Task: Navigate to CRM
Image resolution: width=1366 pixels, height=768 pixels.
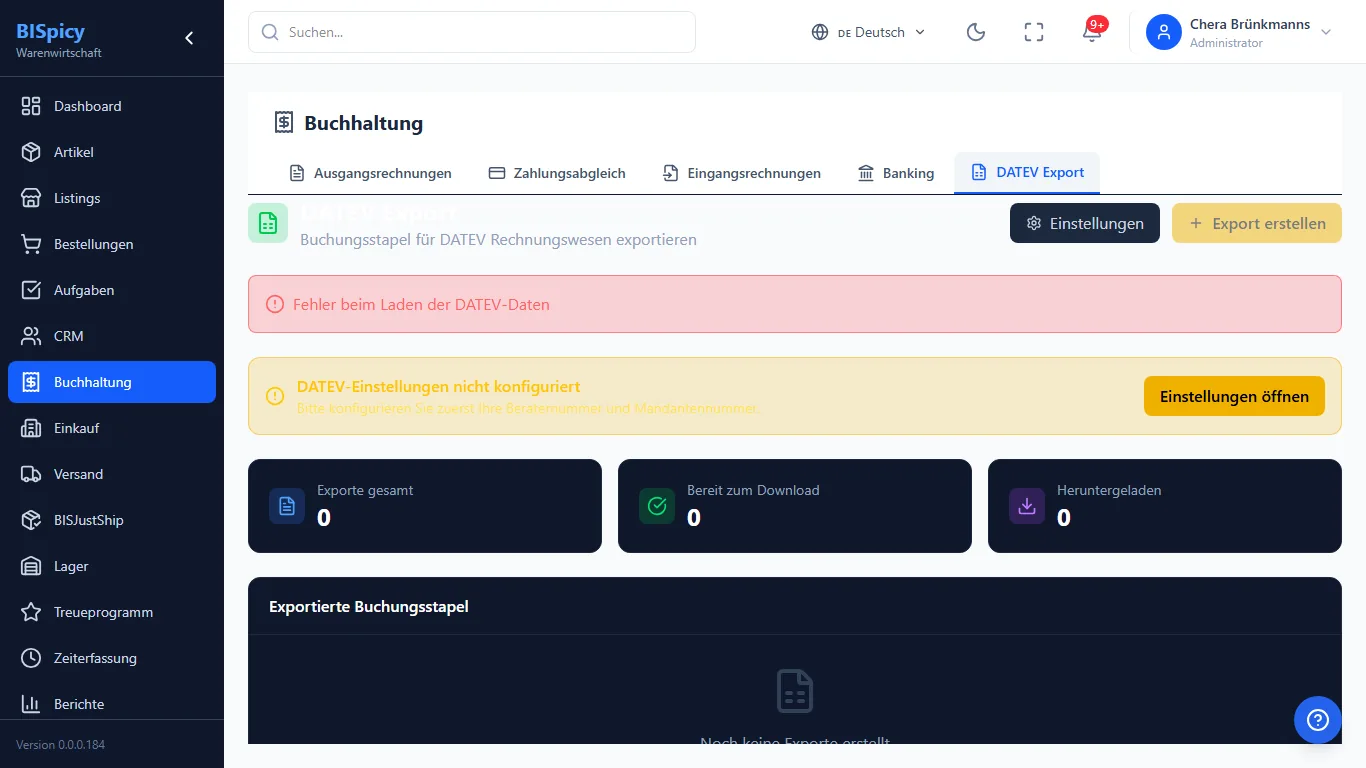Action: click(112, 336)
